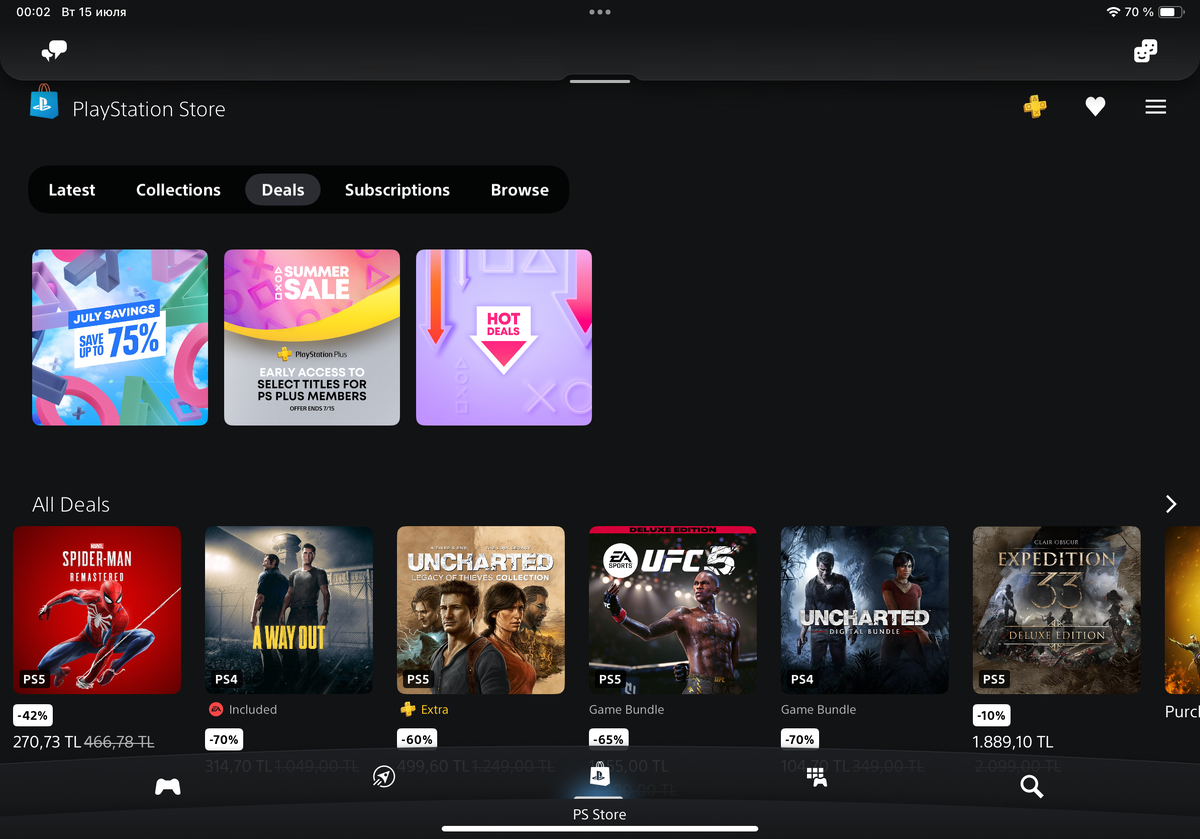Image resolution: width=1200 pixels, height=839 pixels.
Task: Open the Uncharted Digital Bundle cover
Action: coord(865,610)
